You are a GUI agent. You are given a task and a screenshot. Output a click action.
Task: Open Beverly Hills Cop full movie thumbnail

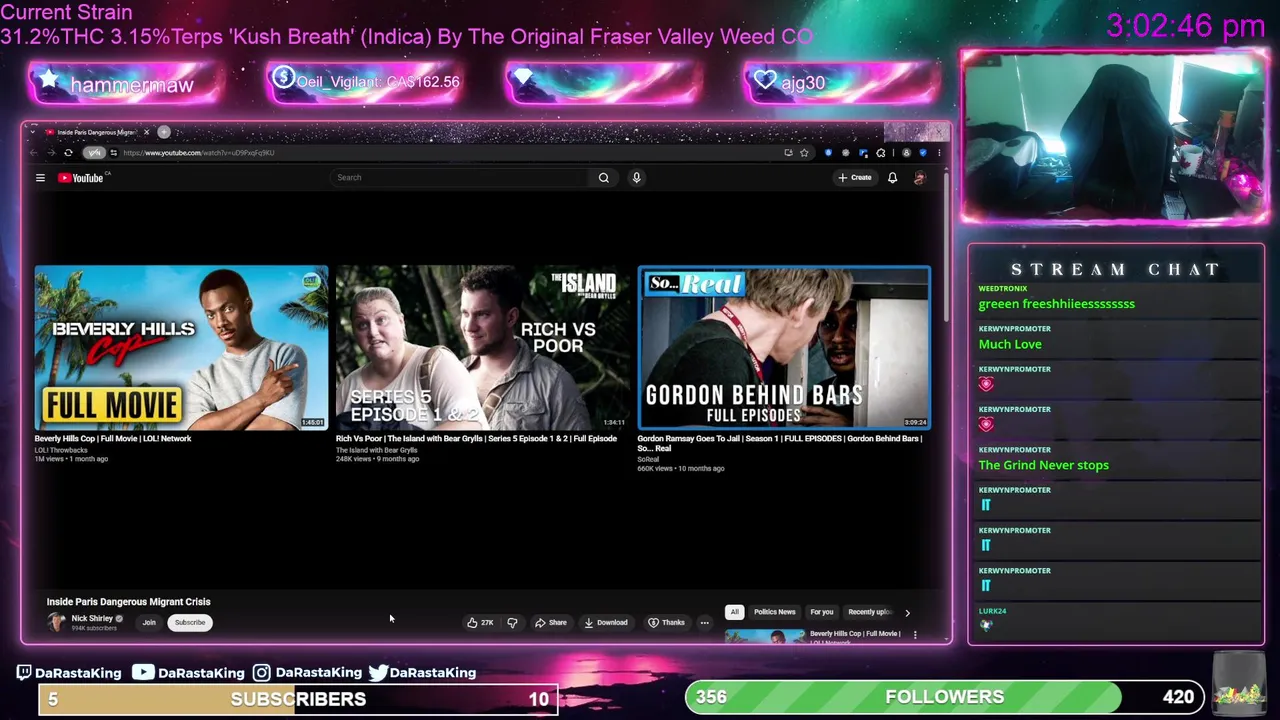[181, 347]
